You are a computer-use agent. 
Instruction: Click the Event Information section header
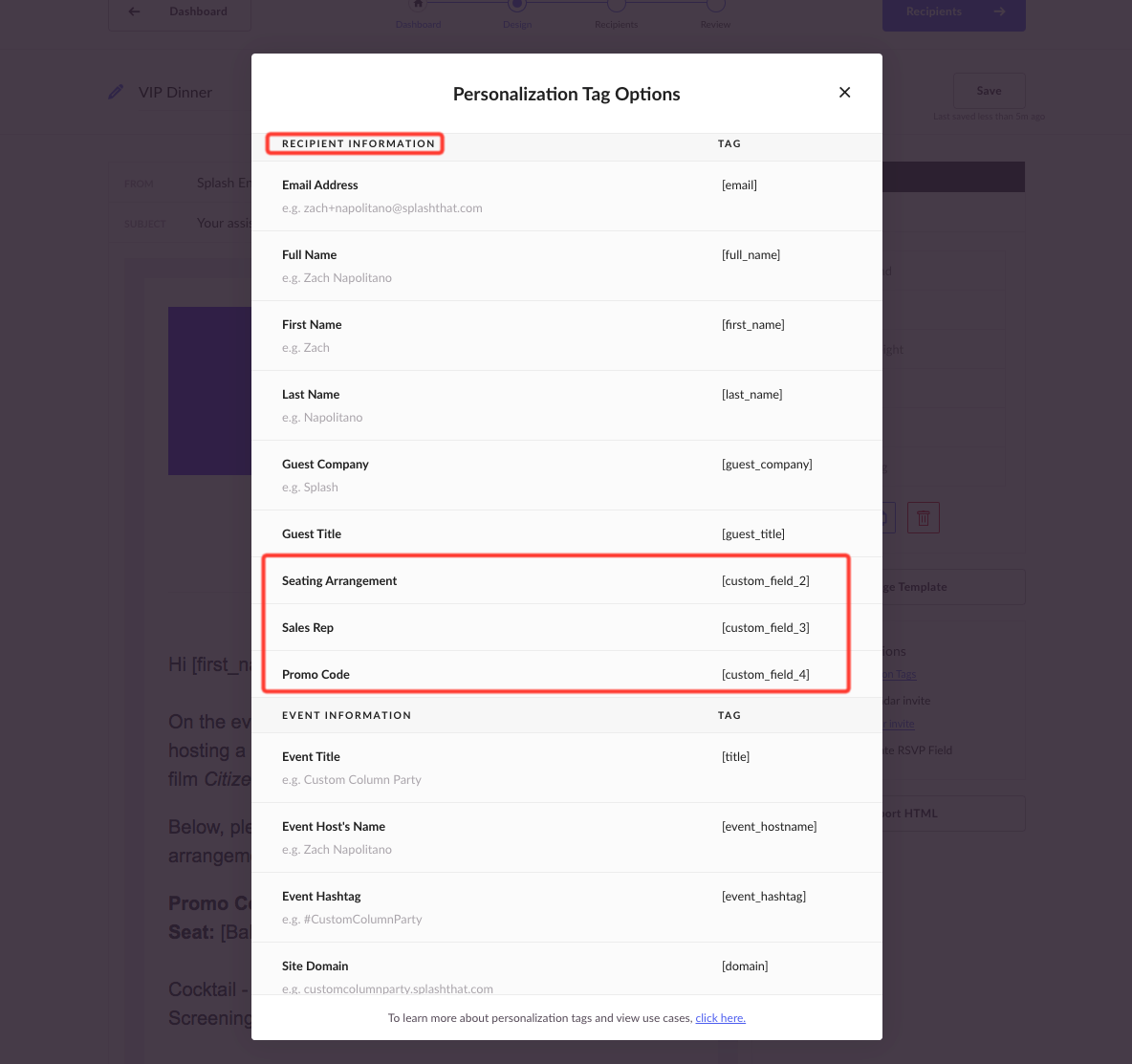coord(346,715)
